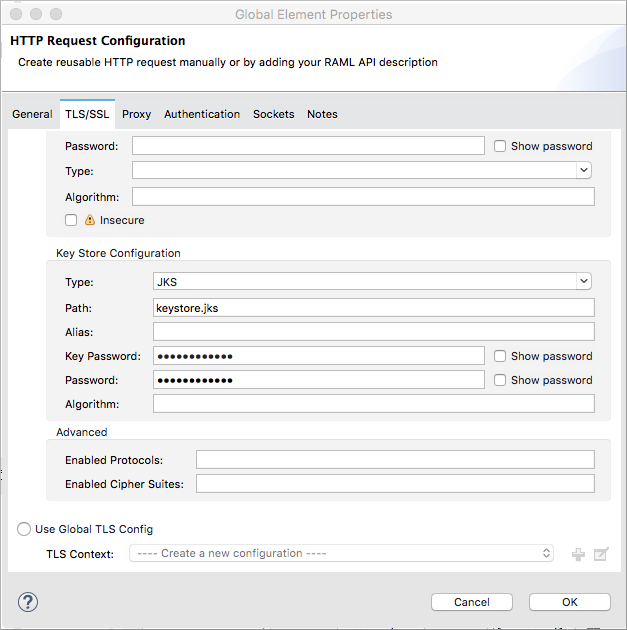This screenshot has height=630, width=627.
Task: Open the Authentication tab
Action: point(202,114)
